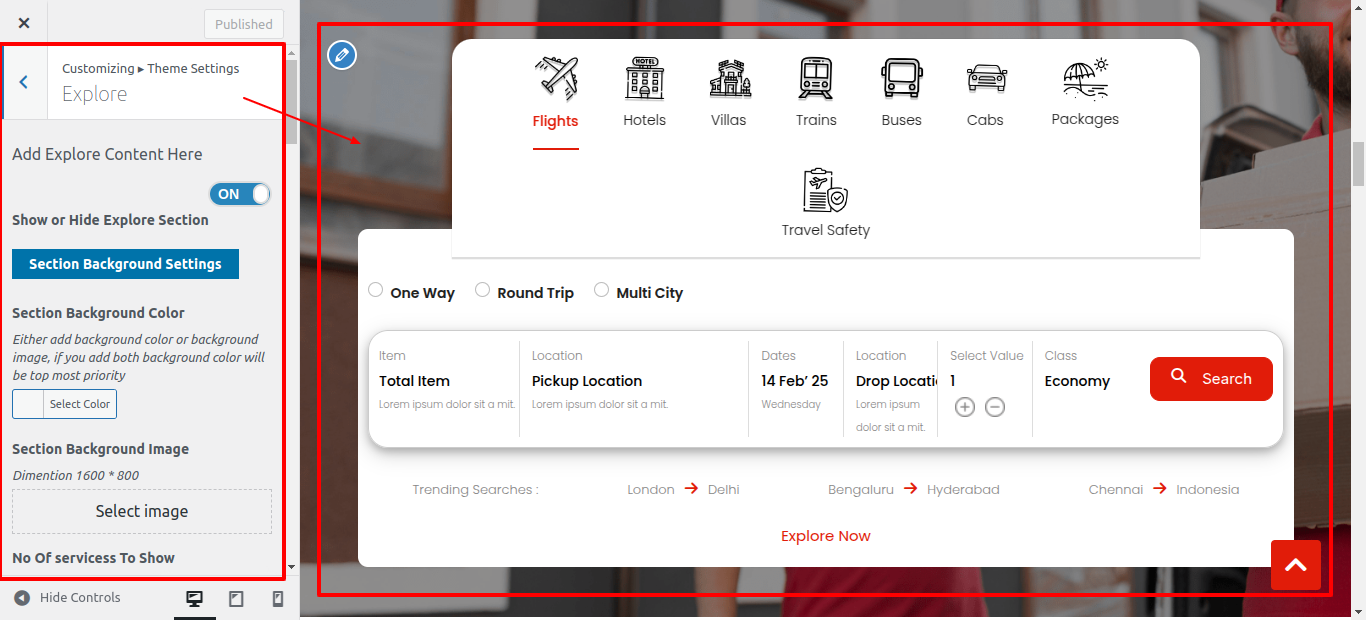The height and width of the screenshot is (620, 1366).
Task: Open the Class Economy selector
Action: 1077,381
